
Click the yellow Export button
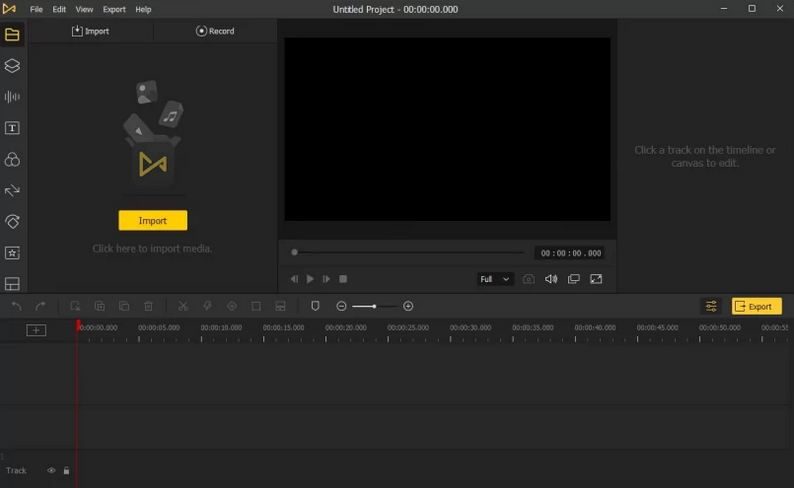tap(757, 306)
